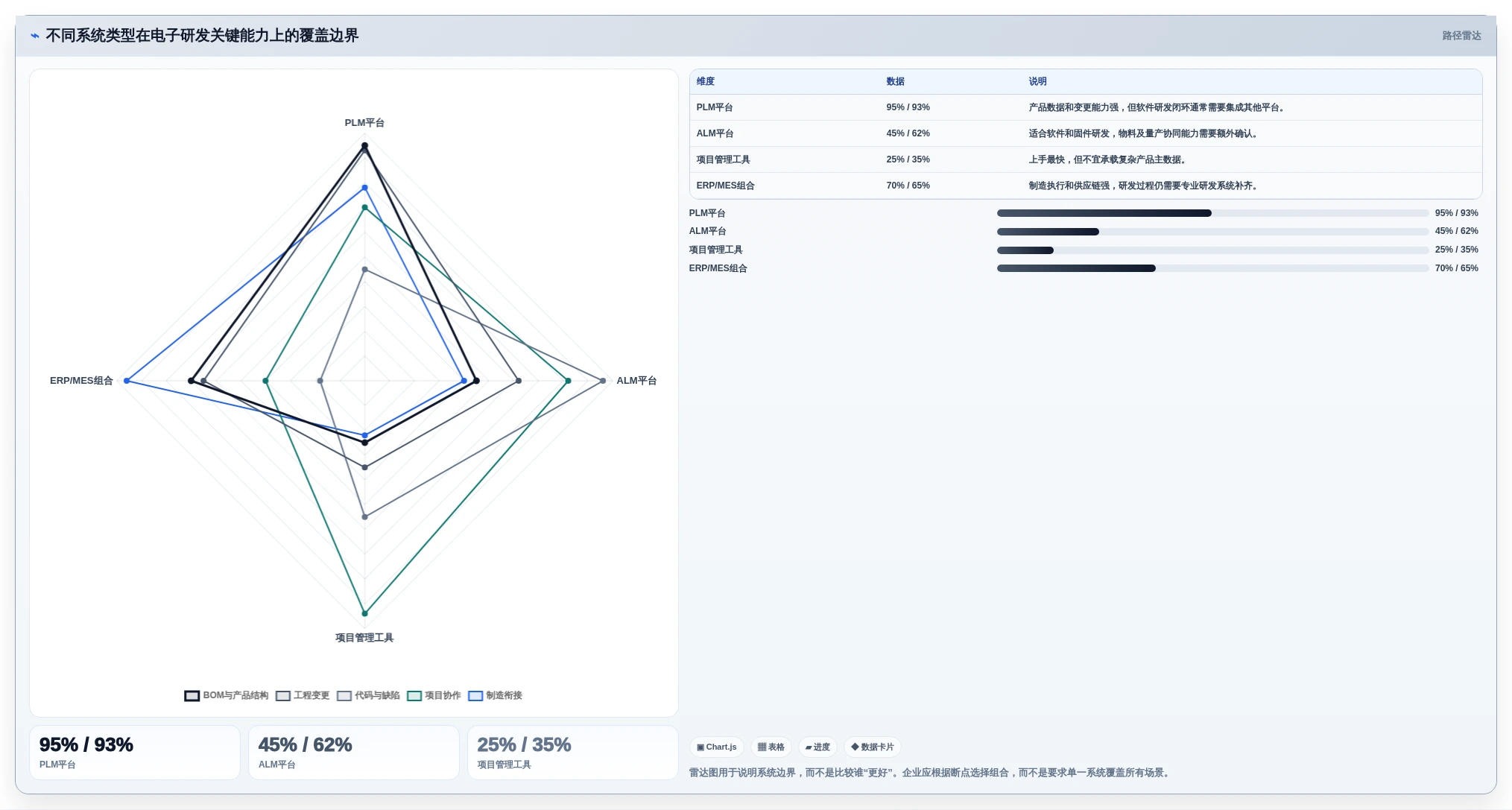
Task: Click the ERP/MES组合 progress bar
Action: (x=1212, y=268)
